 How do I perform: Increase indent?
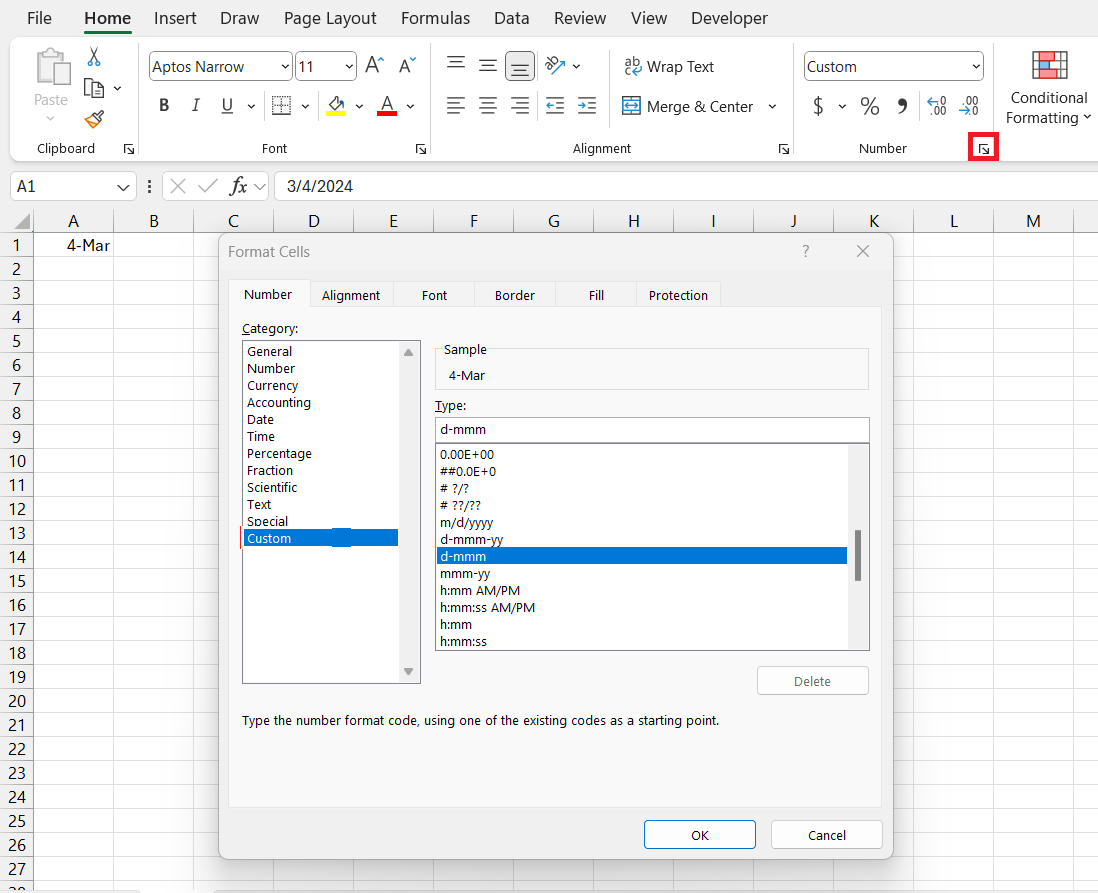point(587,106)
